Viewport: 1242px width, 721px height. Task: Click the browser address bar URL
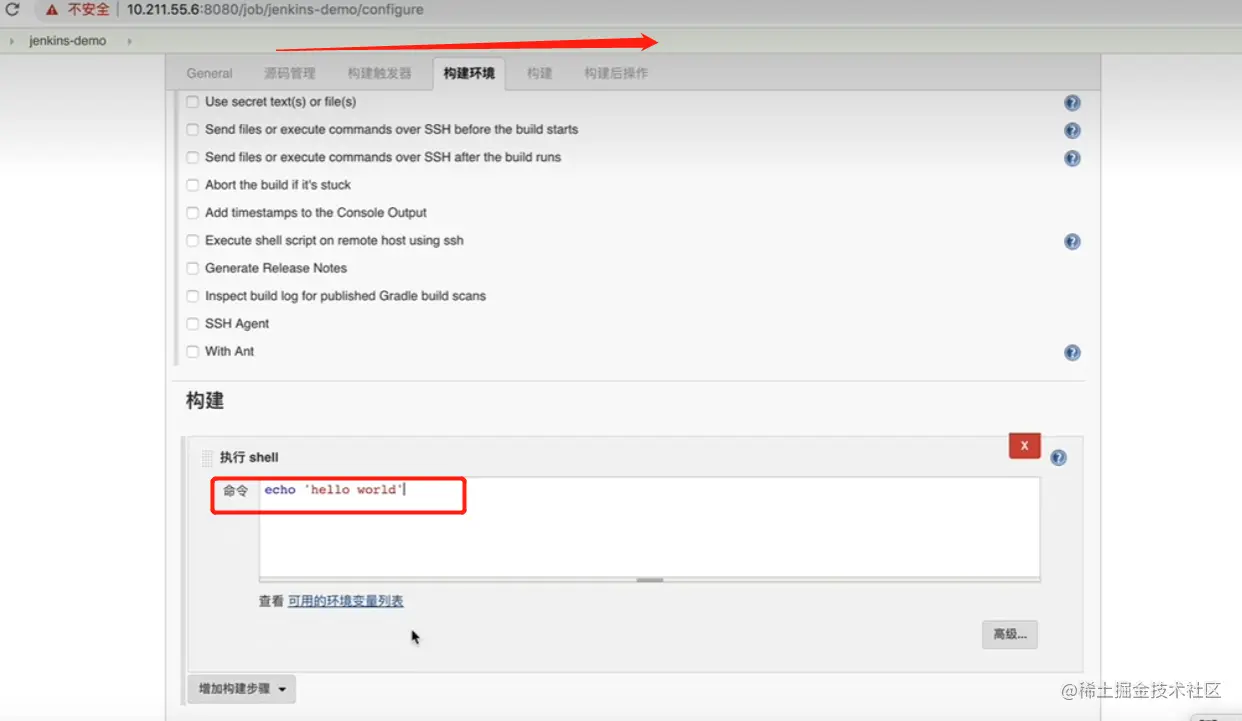[275, 10]
